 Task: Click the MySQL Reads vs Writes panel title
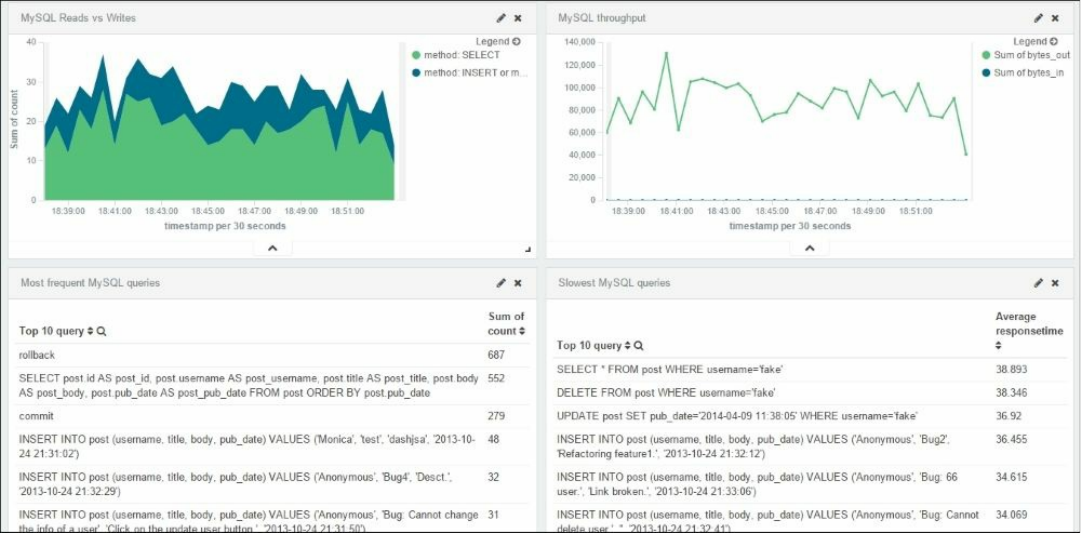(78, 19)
